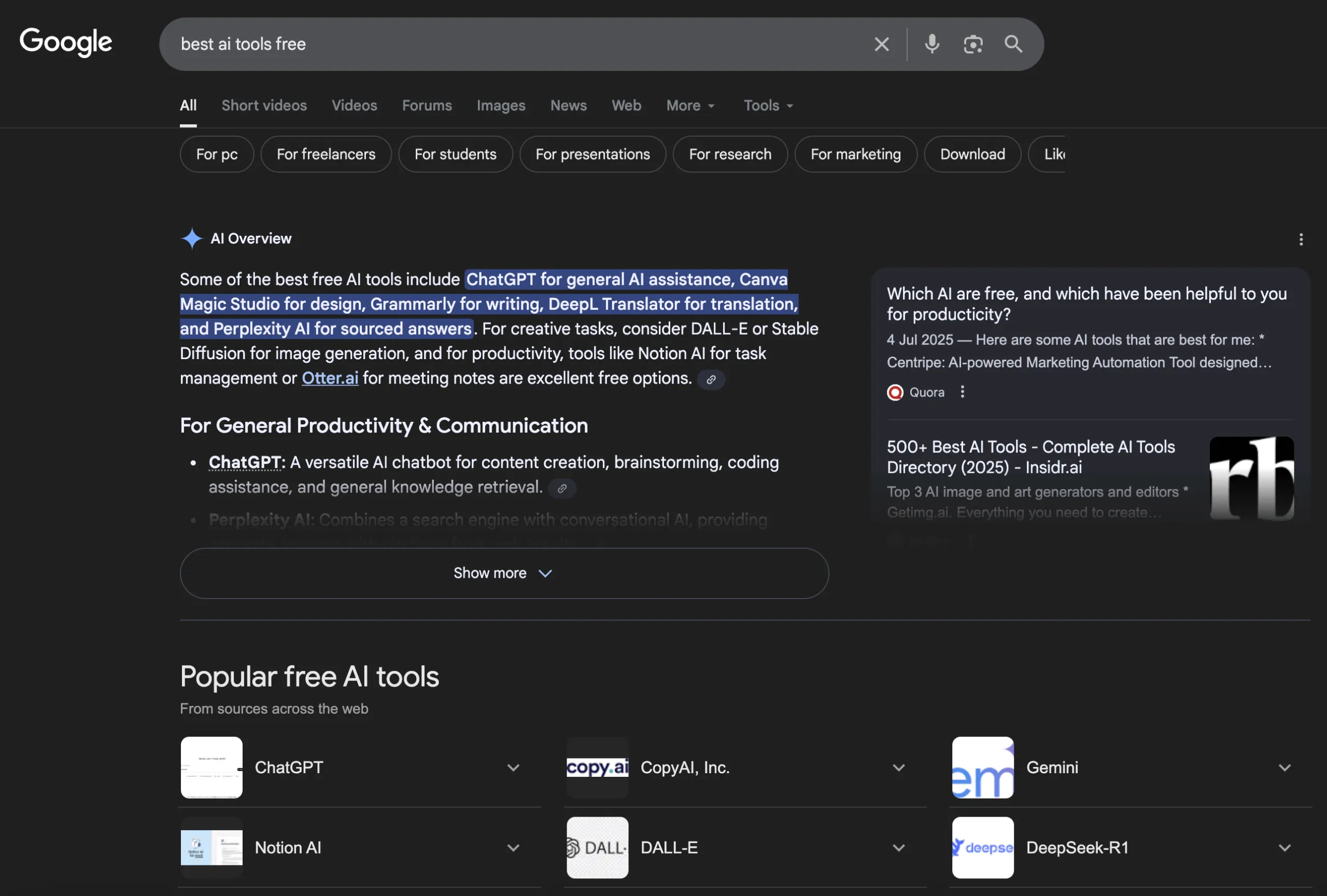Expand the DeepSeek-R1 entry chevron
1327x896 pixels.
point(1284,848)
